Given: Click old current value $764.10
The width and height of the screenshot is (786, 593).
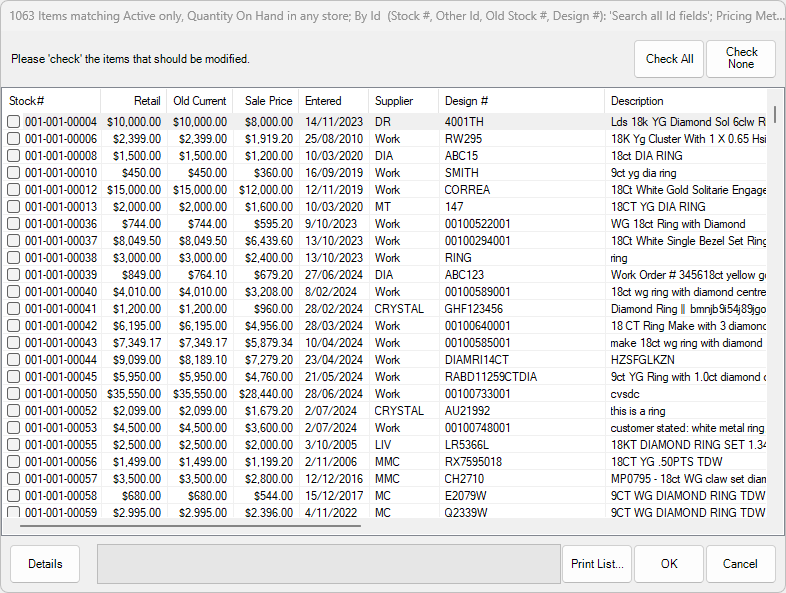Looking at the screenshot, I should (207, 275).
